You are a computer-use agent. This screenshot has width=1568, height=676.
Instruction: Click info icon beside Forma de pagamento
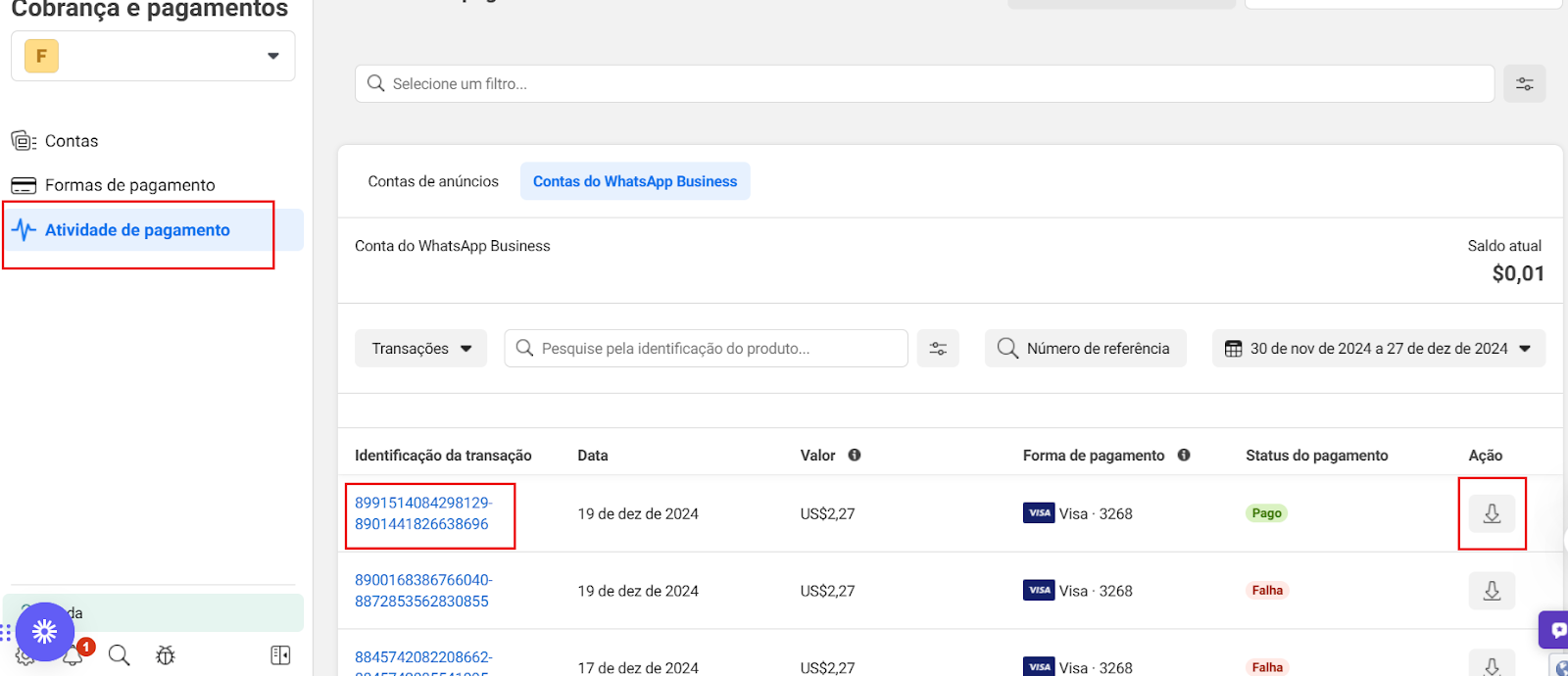(1184, 456)
